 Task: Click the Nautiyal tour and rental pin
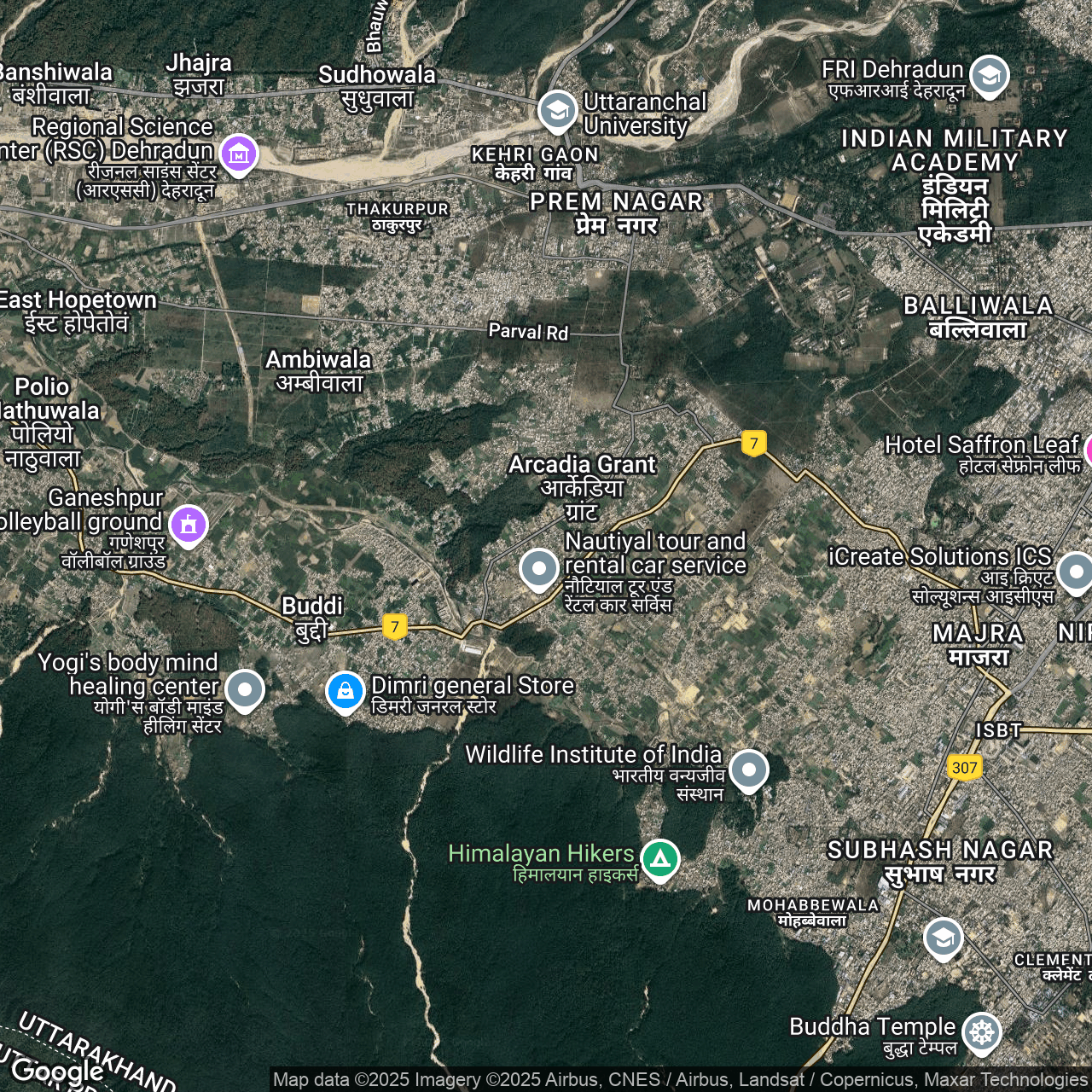(x=539, y=568)
